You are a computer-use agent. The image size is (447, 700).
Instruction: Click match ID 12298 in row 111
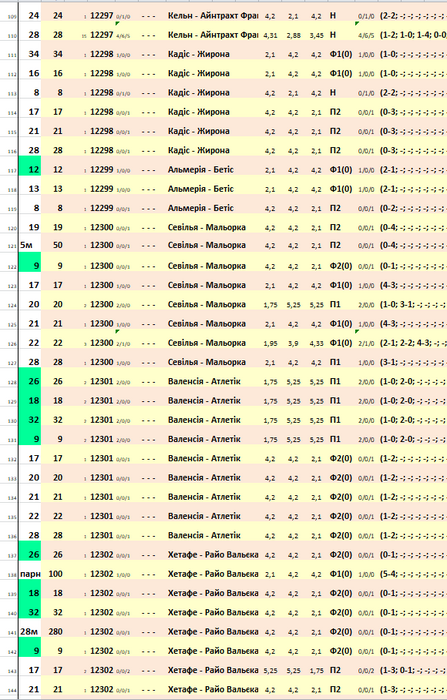(102, 54)
